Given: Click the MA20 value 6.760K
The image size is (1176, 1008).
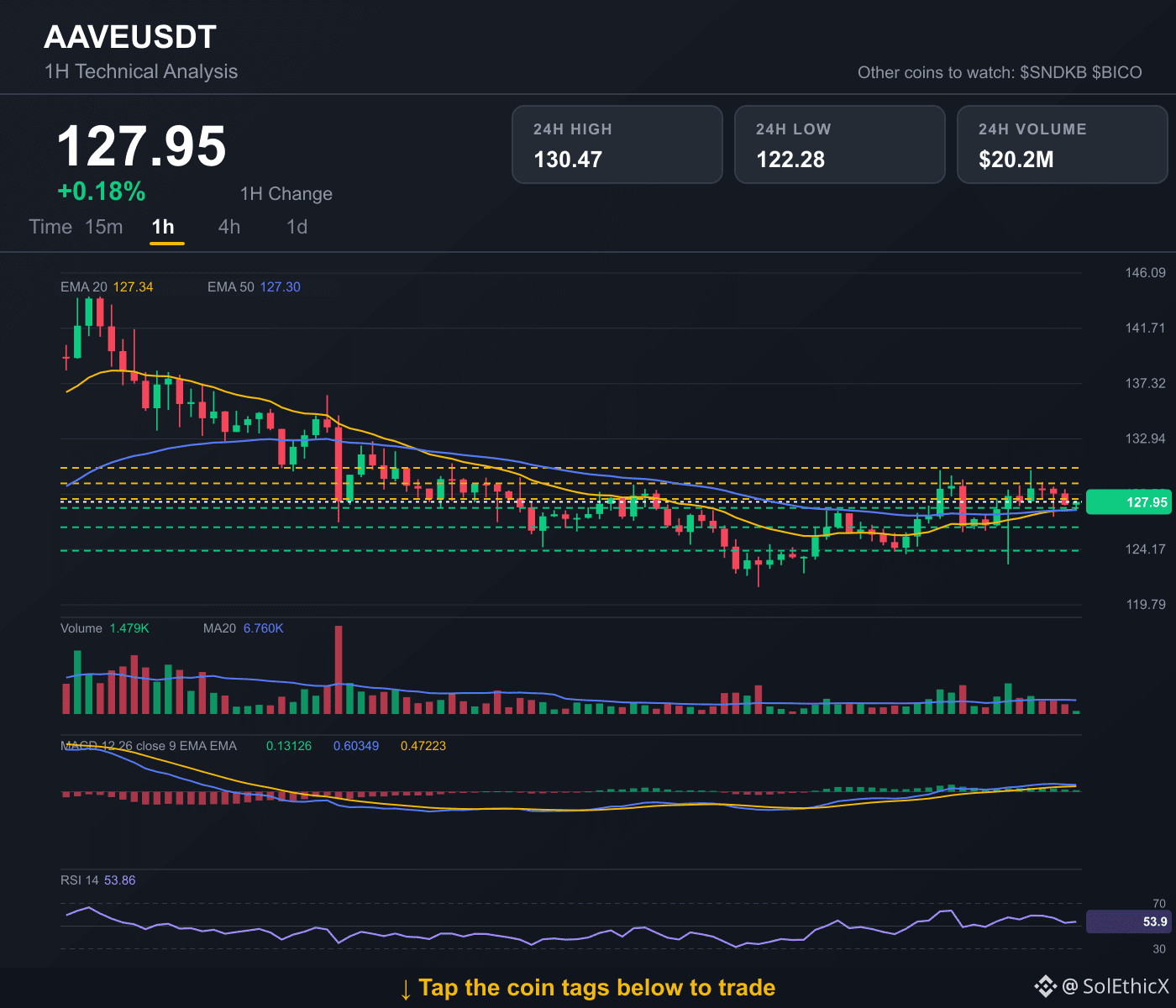Looking at the screenshot, I should pyautogui.click(x=264, y=628).
